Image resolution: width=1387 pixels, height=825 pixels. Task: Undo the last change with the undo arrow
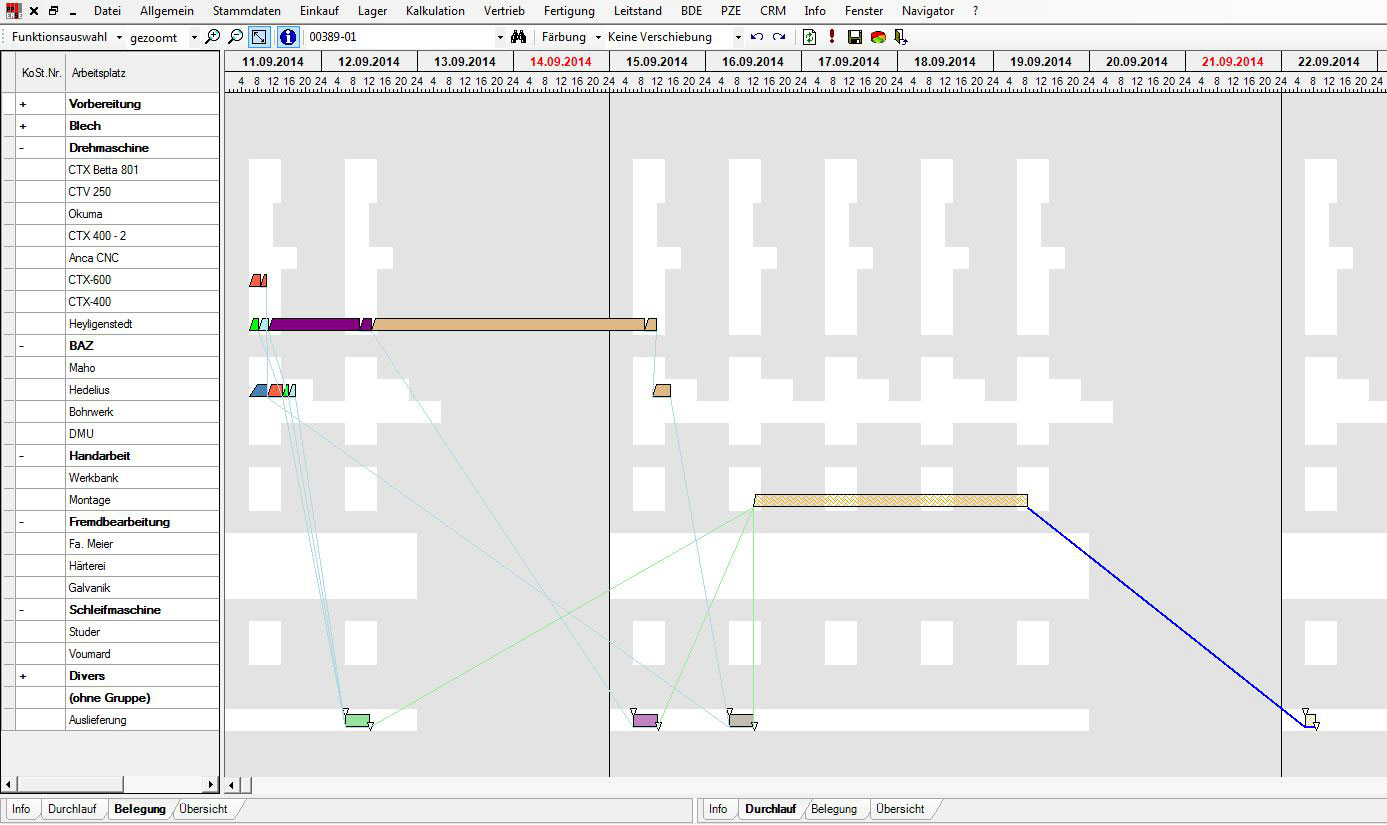757,36
